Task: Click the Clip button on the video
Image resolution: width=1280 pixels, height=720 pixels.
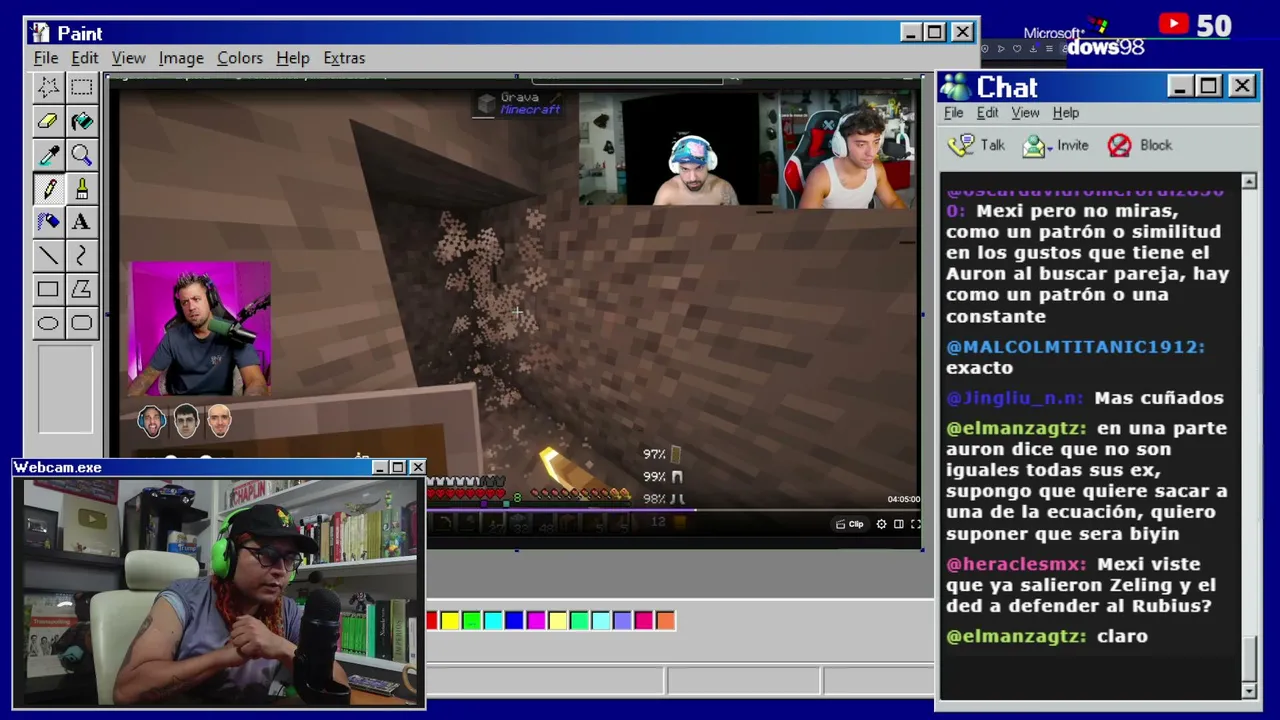Action: coord(852,524)
